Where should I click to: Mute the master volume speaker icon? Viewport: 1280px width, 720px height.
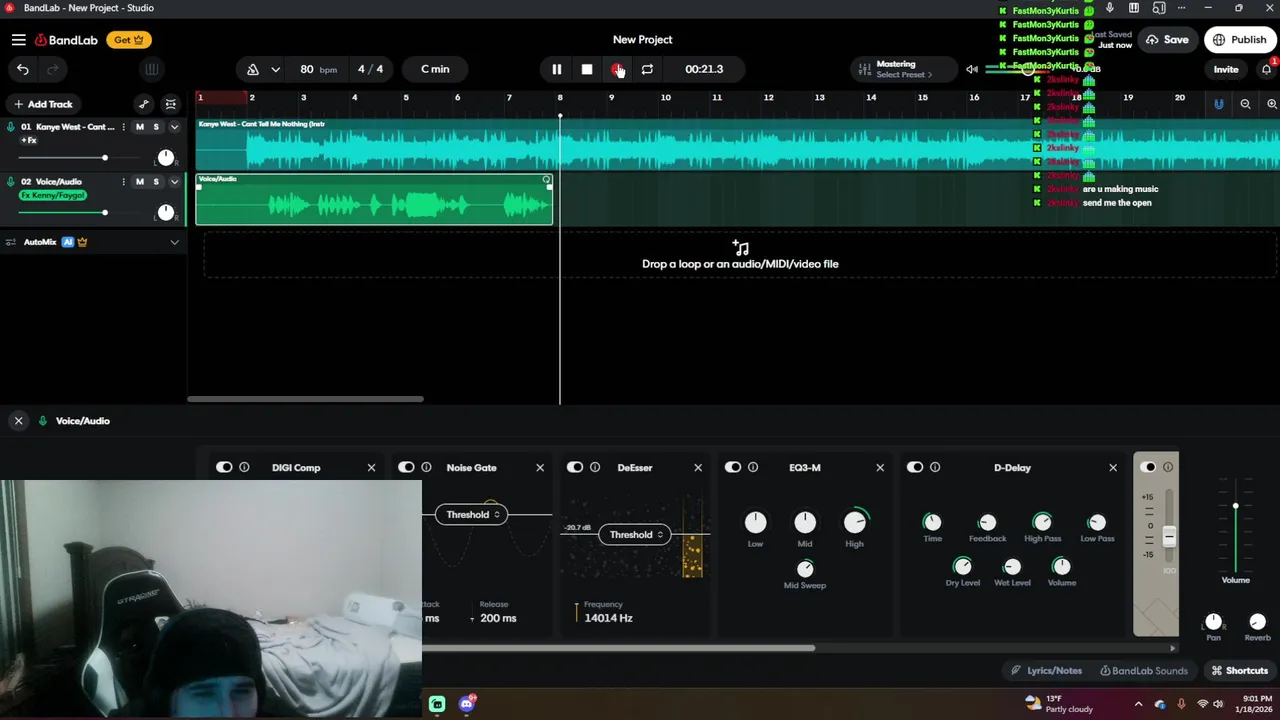tap(972, 69)
